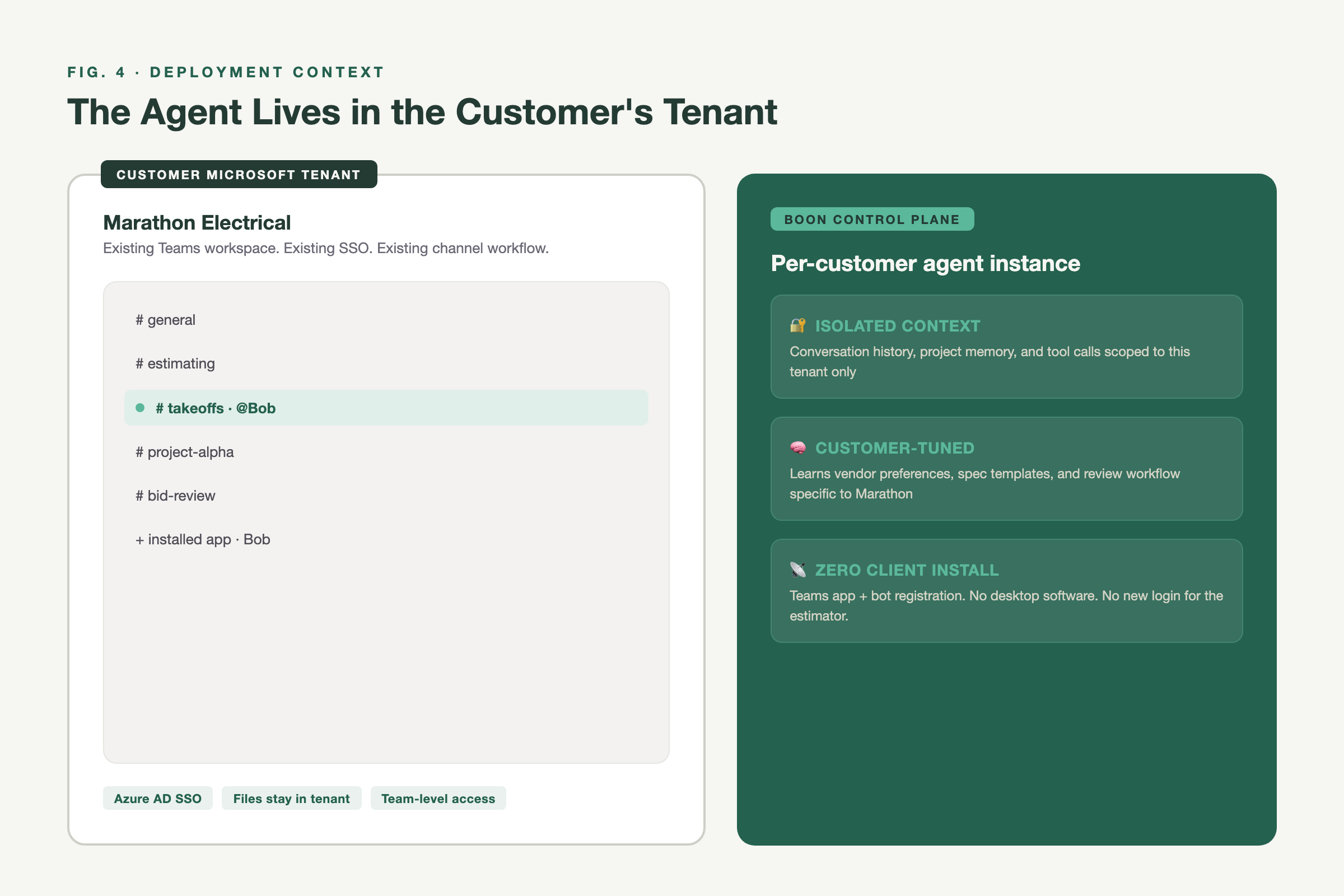Image resolution: width=1344 pixels, height=896 pixels.
Task: Click the green active indicator dot beside takeoffs
Action: (140, 408)
